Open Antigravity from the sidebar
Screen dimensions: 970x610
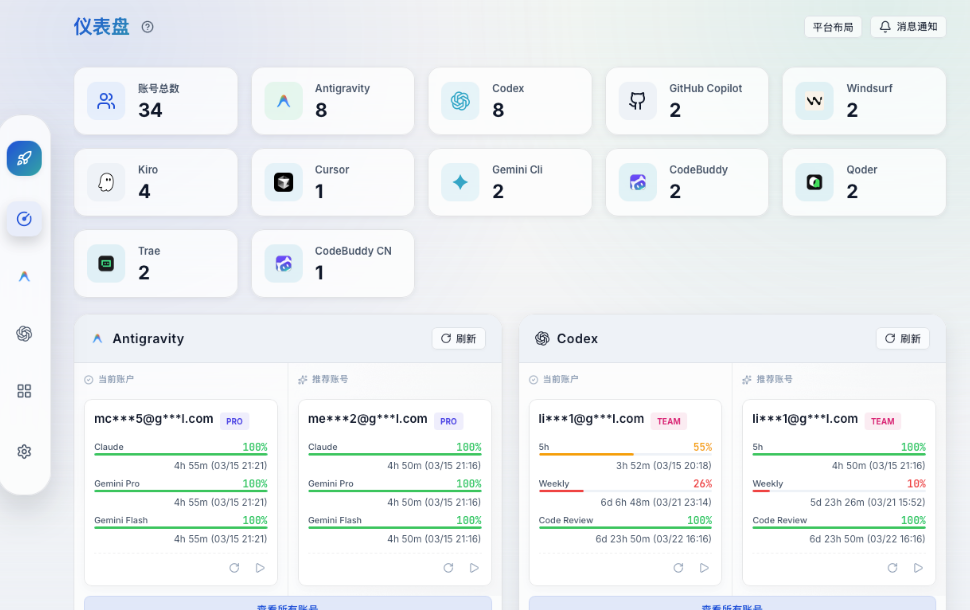[x=24, y=277]
